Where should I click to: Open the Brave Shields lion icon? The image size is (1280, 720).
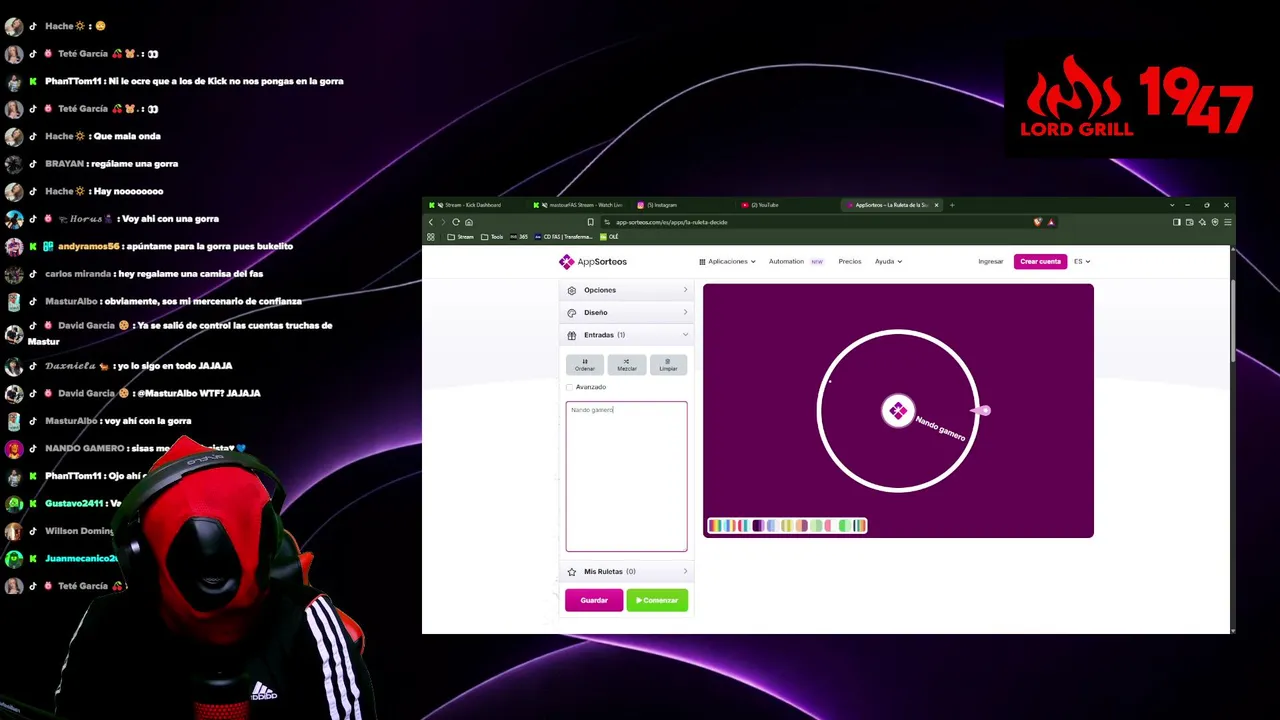click(1037, 222)
